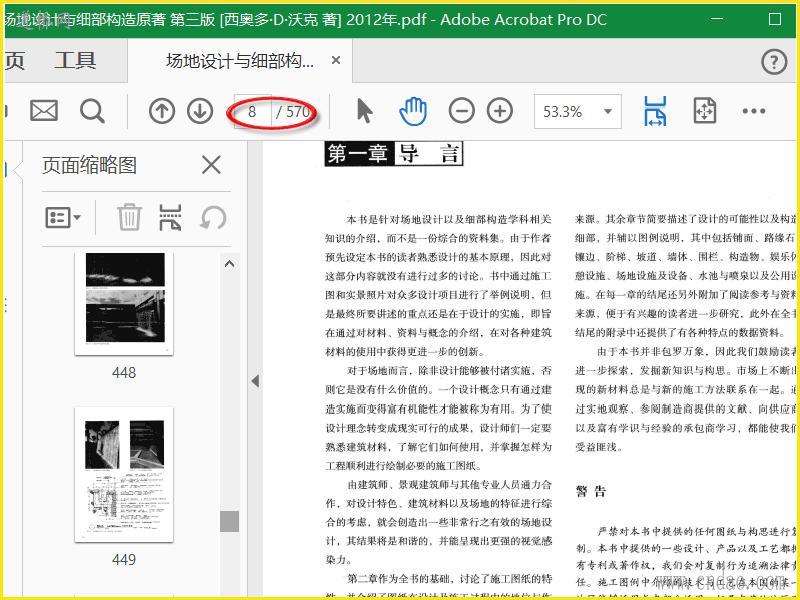
Task: Print or extract pages icon in thumbnails panel
Action: point(170,218)
